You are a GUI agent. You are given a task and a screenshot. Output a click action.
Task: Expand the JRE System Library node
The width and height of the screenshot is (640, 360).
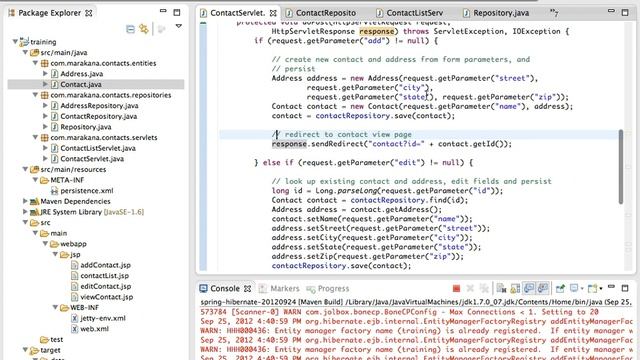coord(25,211)
